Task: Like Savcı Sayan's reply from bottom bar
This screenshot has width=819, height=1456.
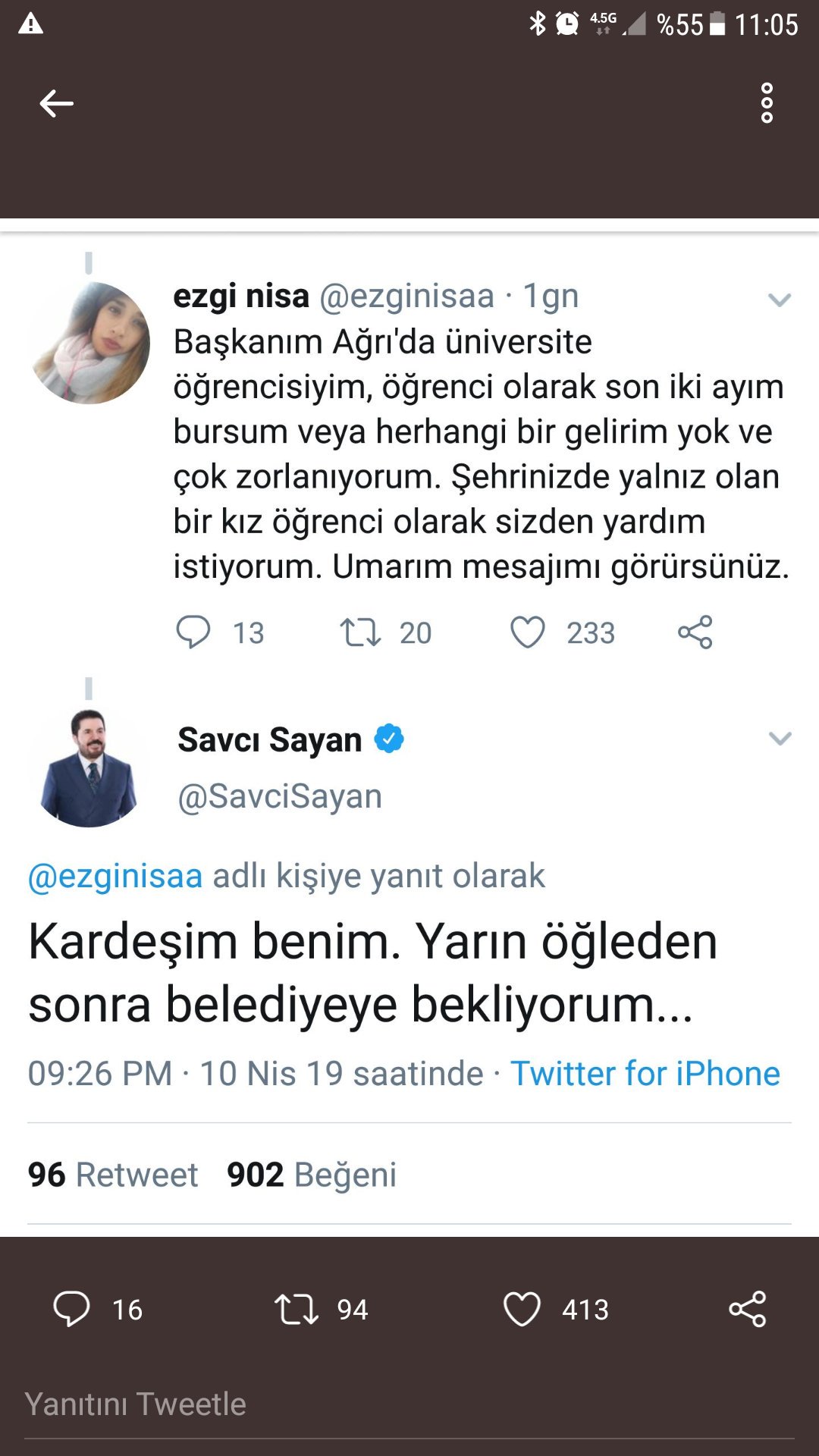Action: coord(522,1309)
